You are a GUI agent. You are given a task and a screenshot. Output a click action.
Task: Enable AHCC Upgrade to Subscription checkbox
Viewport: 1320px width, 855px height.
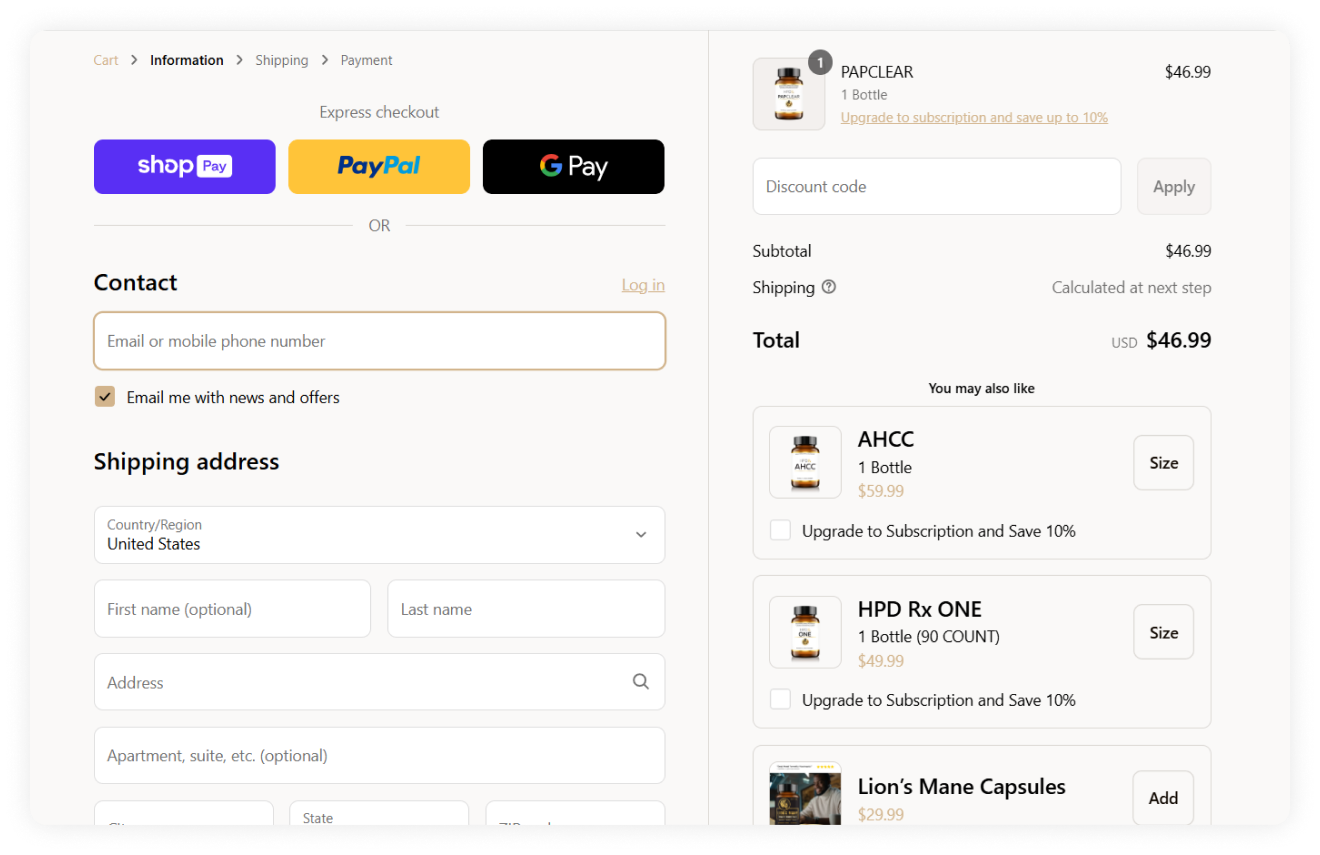780,531
